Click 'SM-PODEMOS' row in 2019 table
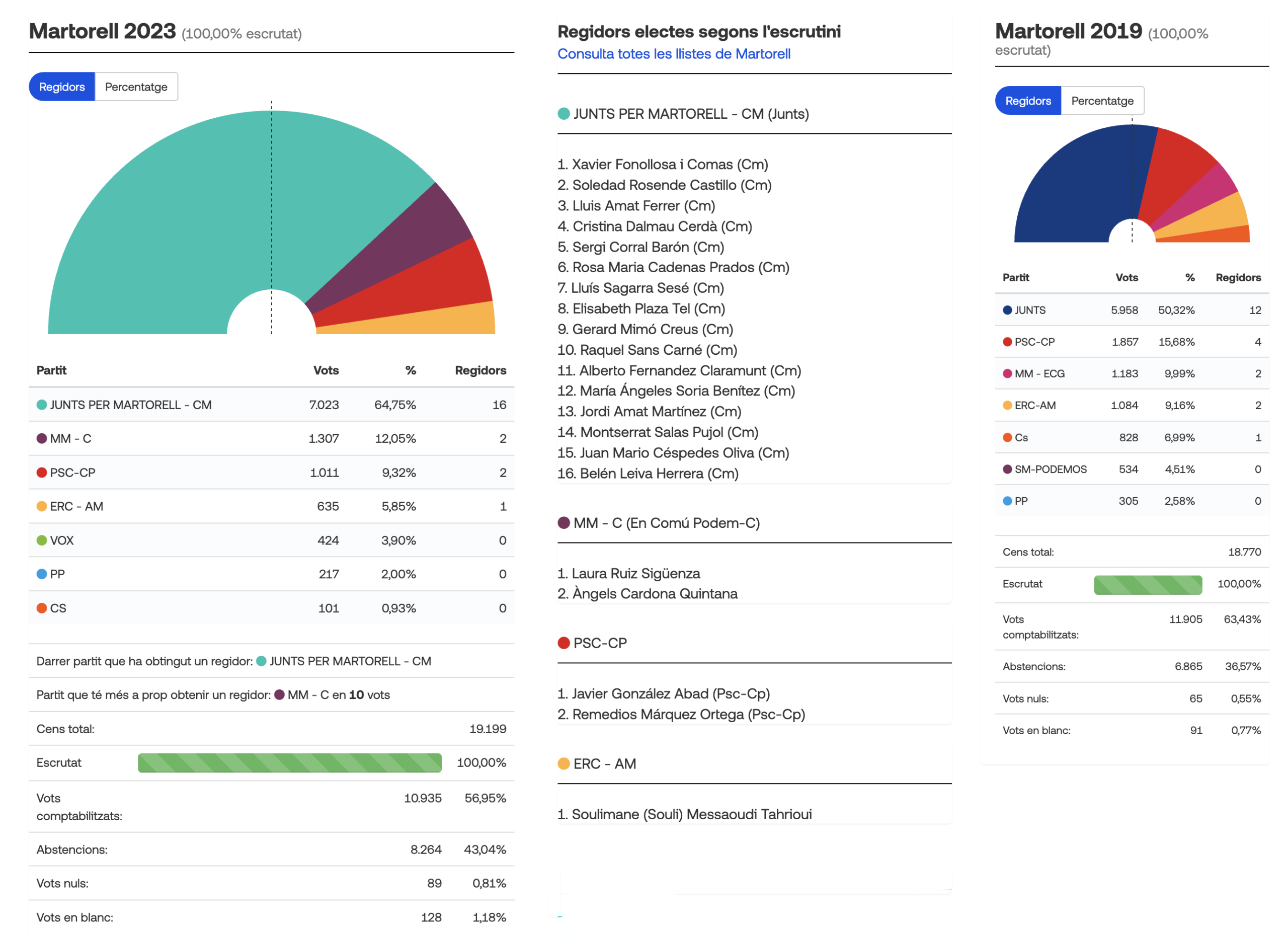 pyautogui.click(x=1132, y=469)
